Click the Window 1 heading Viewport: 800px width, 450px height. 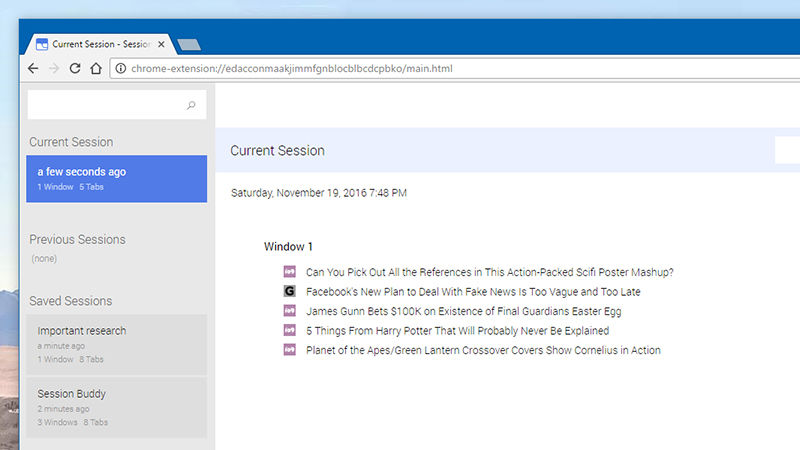point(288,246)
